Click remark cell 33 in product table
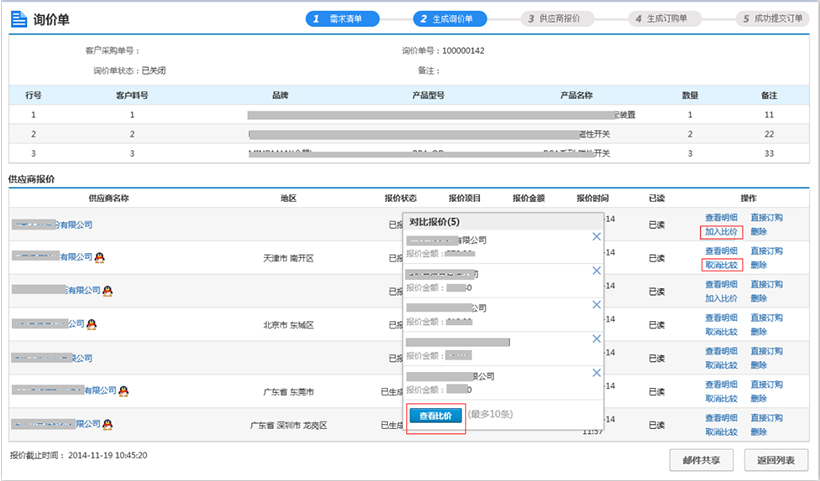 (x=769, y=153)
